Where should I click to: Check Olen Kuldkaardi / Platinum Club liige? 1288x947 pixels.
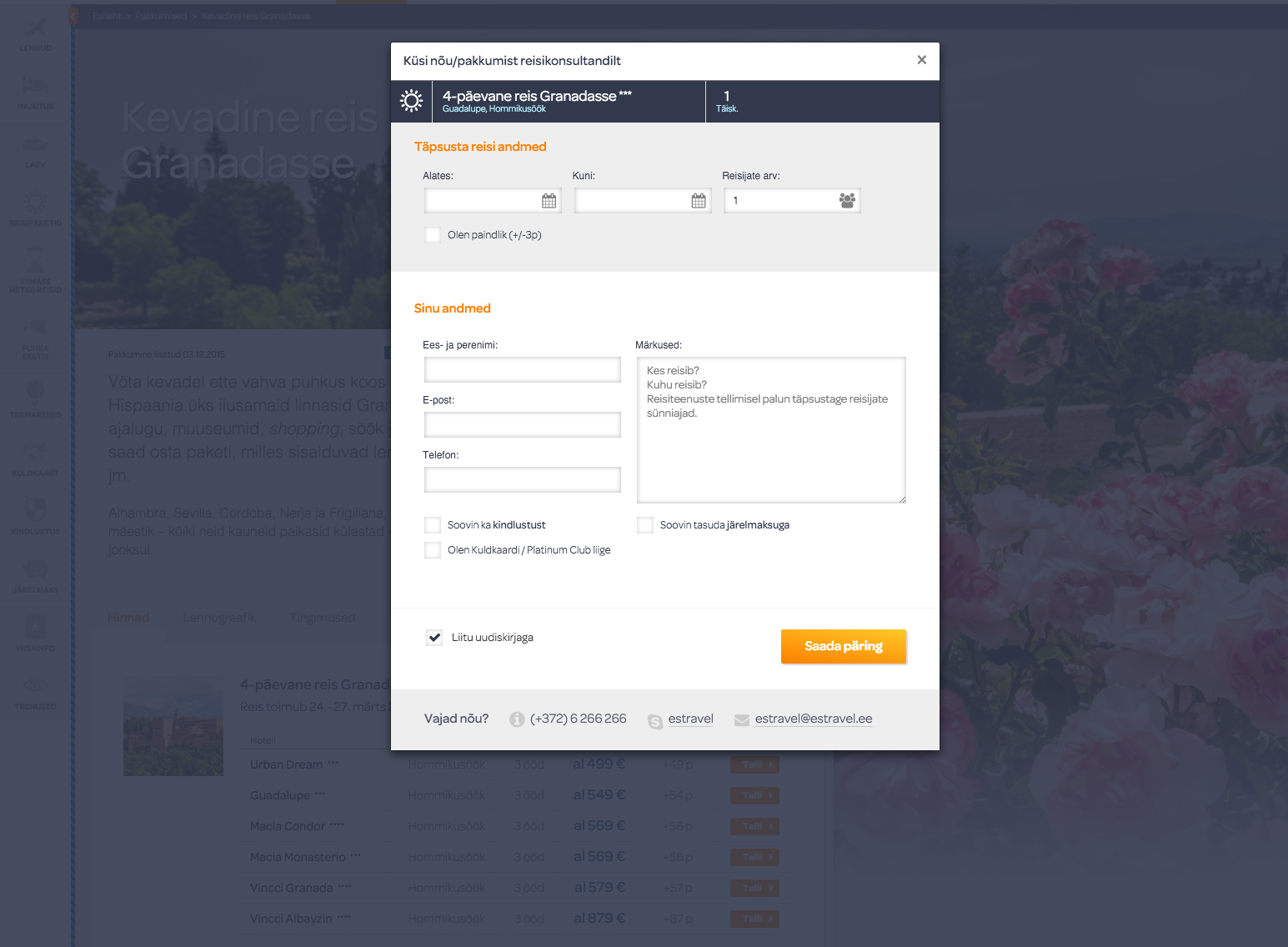tap(433, 550)
